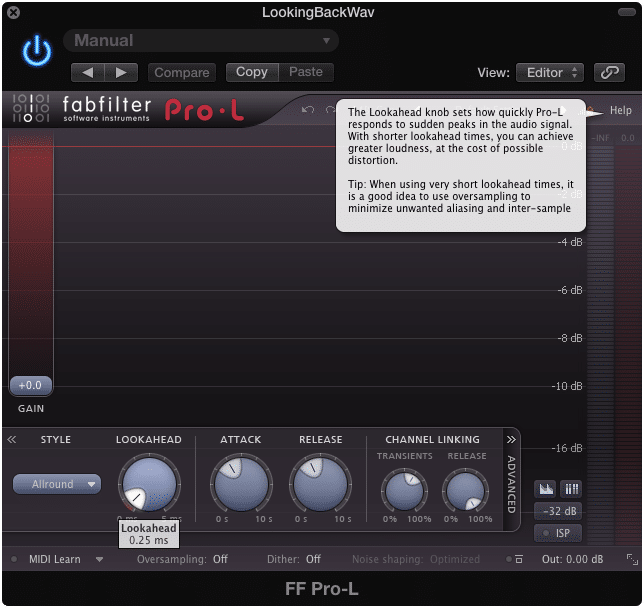Click the -6 dB scale label
This screenshot has height=608, width=644.
tap(570, 290)
